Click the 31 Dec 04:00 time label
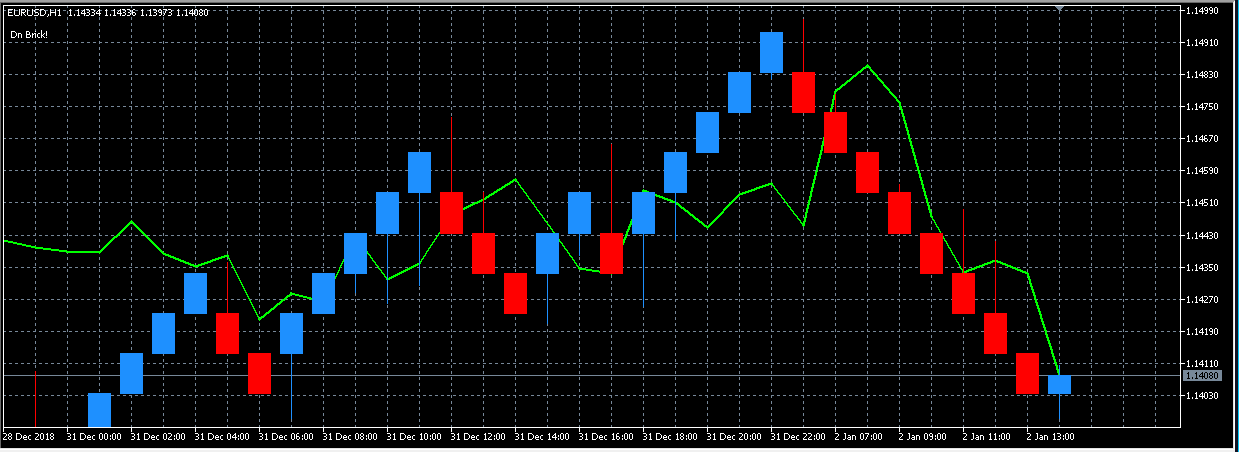Image resolution: width=1239 pixels, height=452 pixels. pyautogui.click(x=222, y=437)
